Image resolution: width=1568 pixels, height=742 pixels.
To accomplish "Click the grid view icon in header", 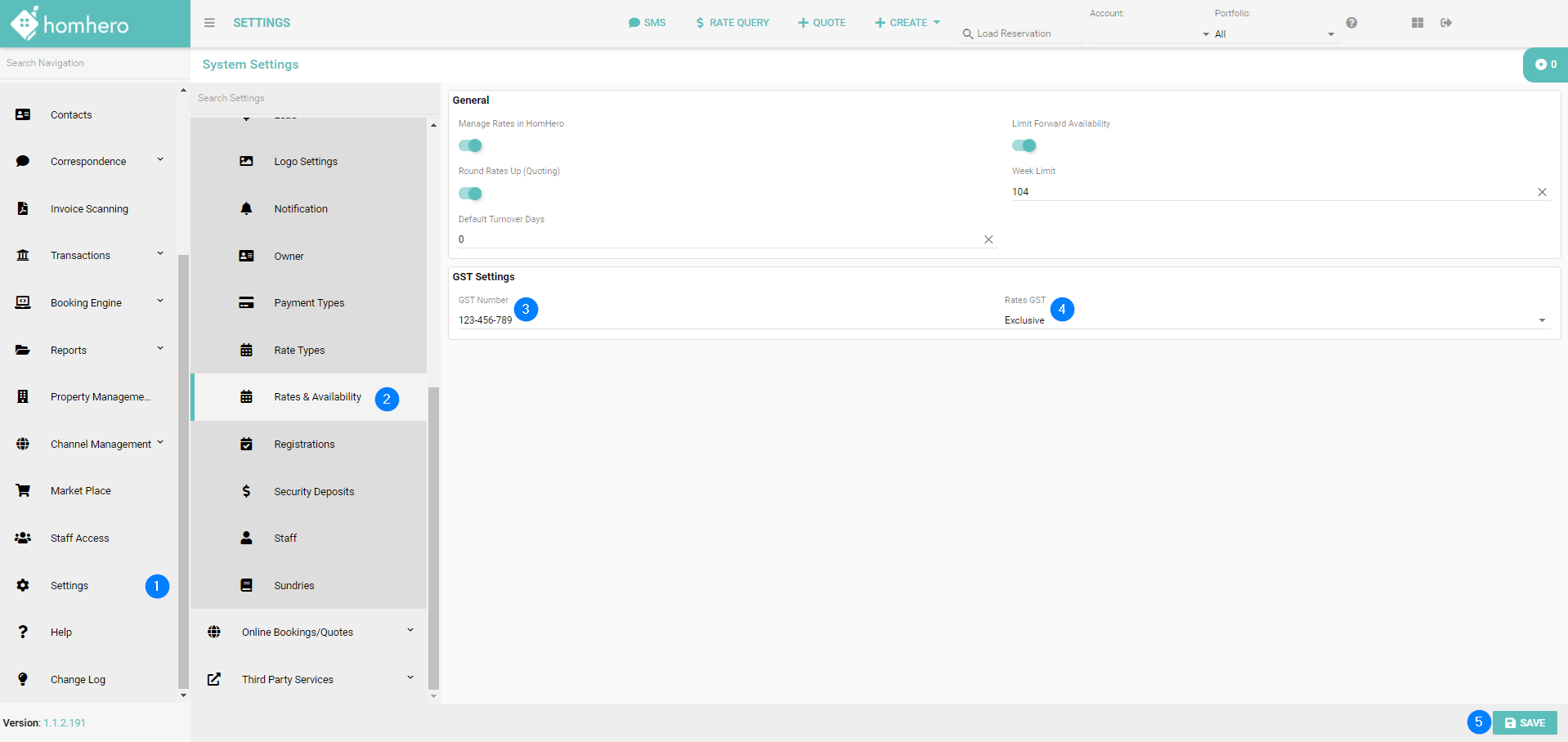I will click(x=1418, y=23).
